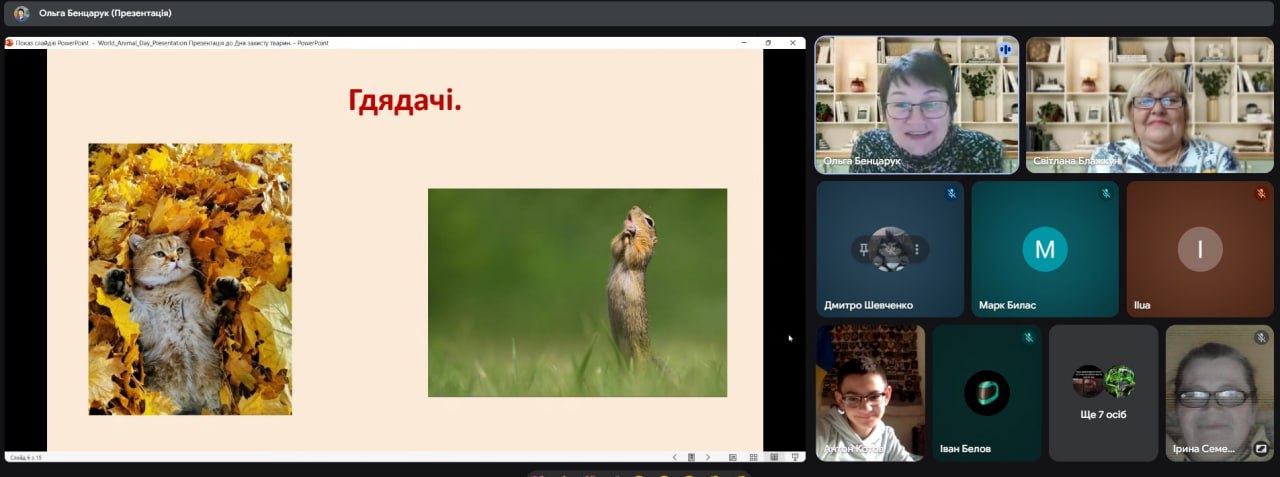Go to the previous slide arrow
The image size is (1280, 477).
[x=674, y=457]
